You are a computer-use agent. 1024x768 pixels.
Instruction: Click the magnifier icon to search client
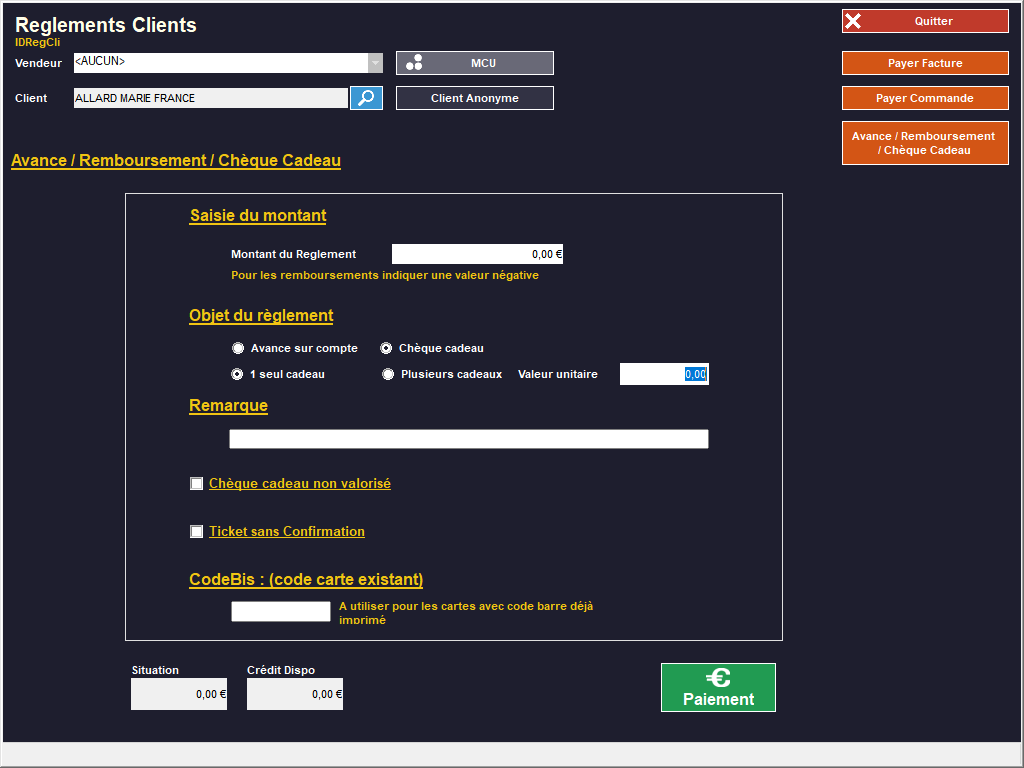pyautogui.click(x=366, y=98)
